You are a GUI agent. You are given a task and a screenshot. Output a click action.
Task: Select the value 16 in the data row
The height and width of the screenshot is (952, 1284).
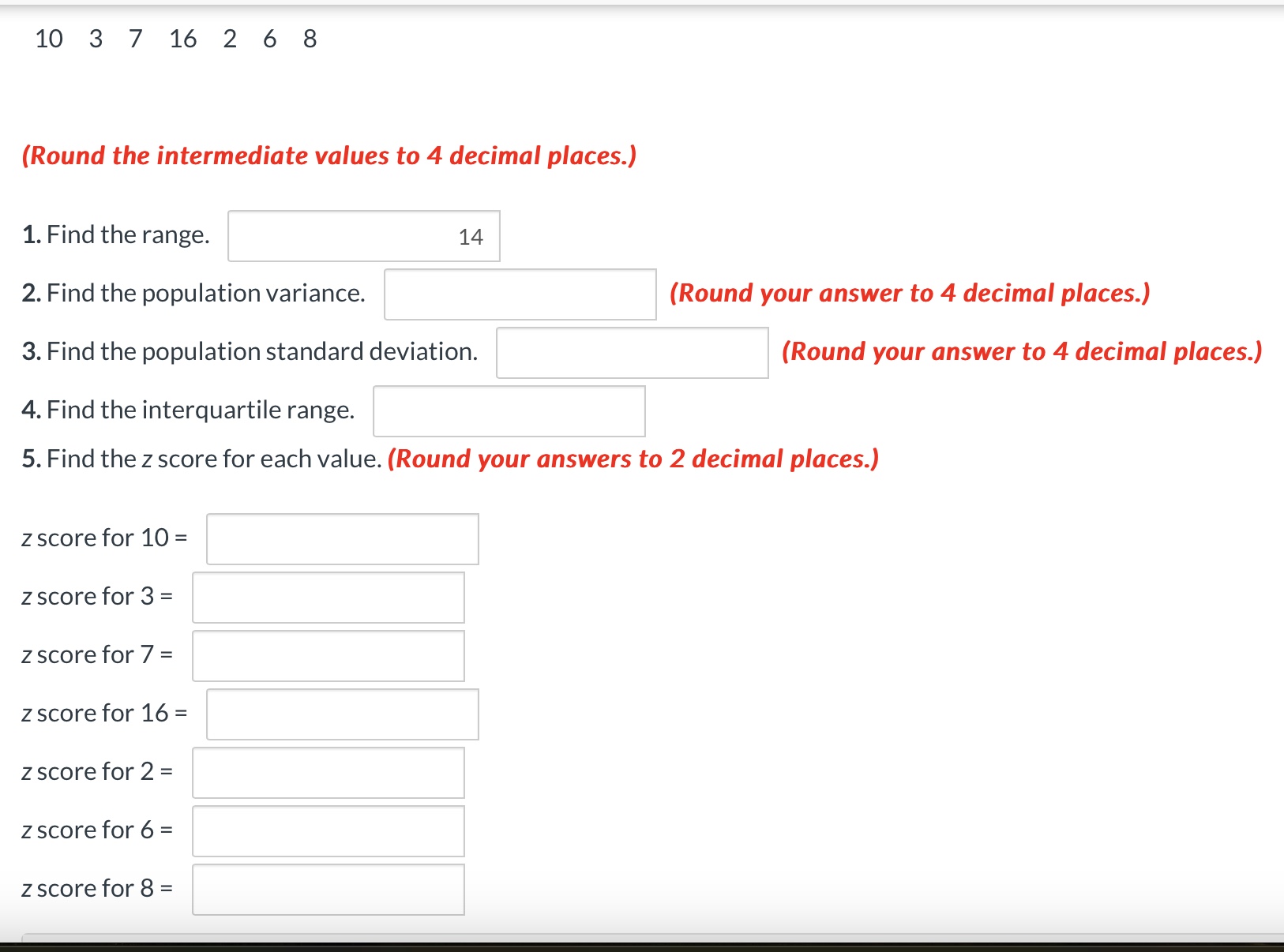[182, 38]
